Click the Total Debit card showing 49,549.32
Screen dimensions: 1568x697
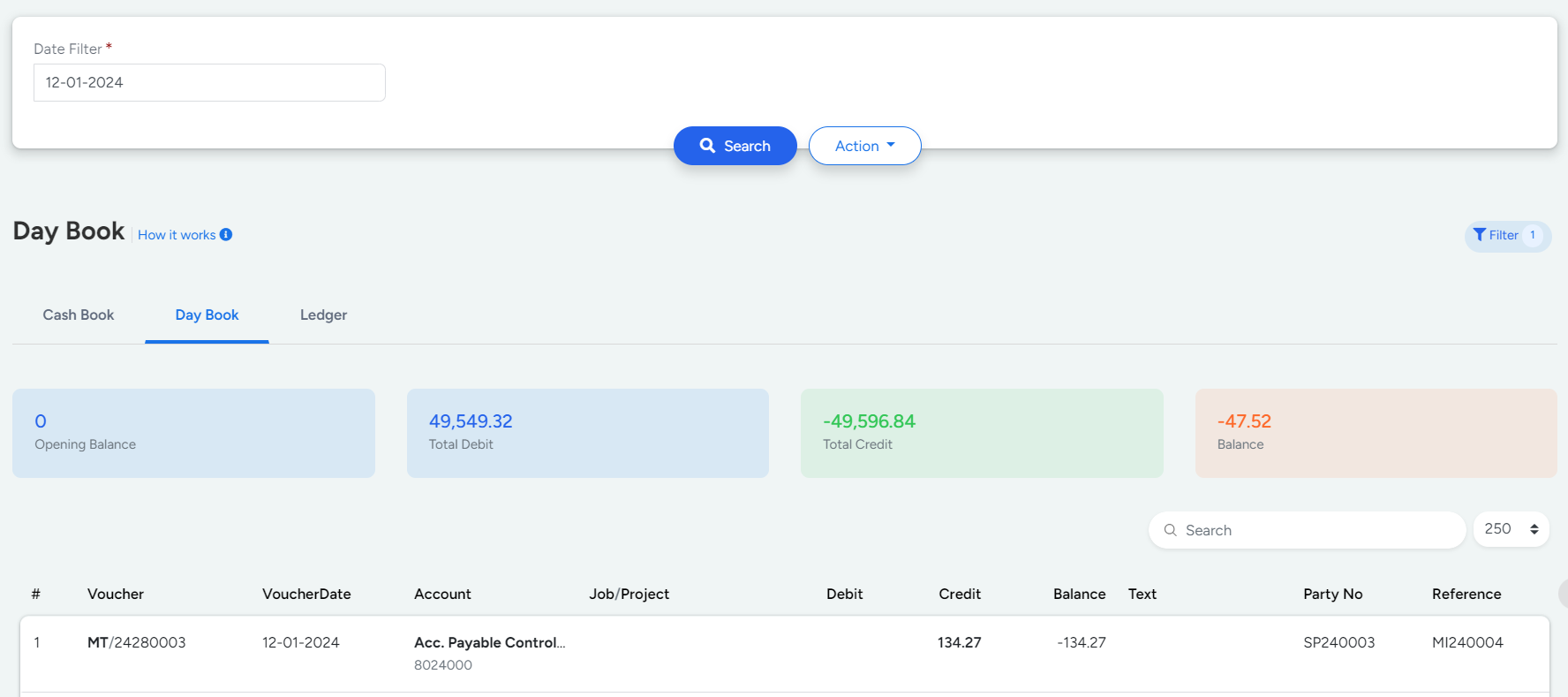click(587, 433)
